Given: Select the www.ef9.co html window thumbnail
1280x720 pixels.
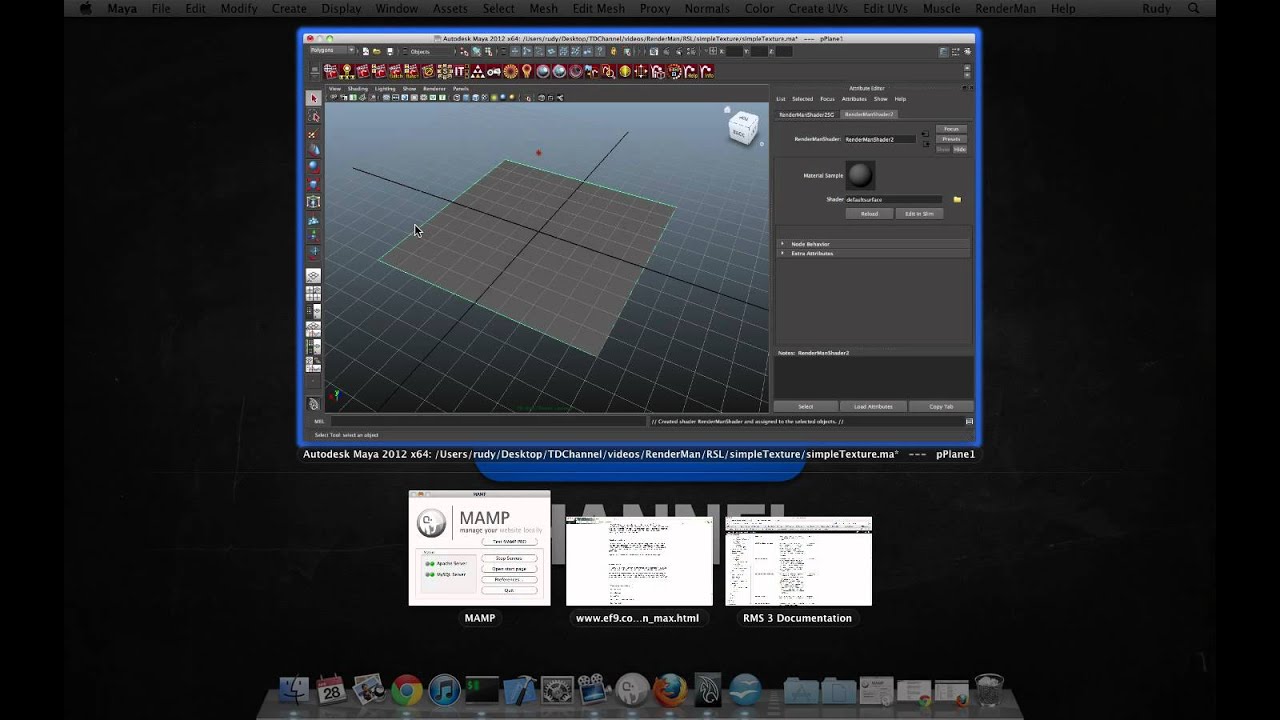Looking at the screenshot, I should click(x=639, y=561).
